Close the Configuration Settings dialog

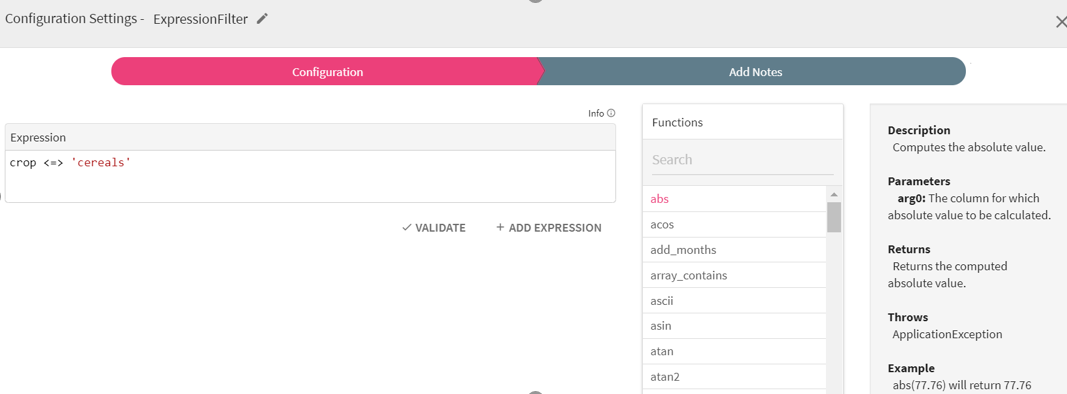pyautogui.click(x=1060, y=22)
